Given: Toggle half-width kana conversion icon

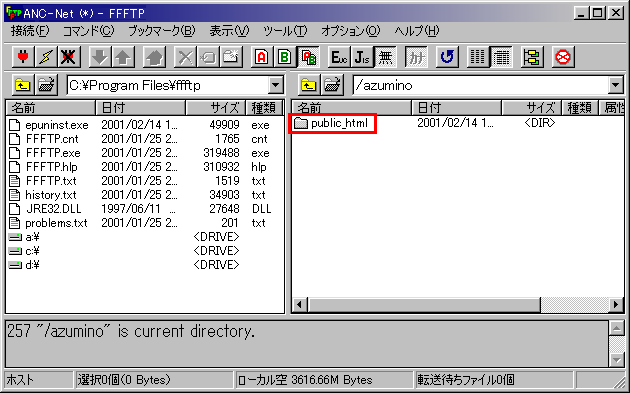Looking at the screenshot, I should [x=416, y=57].
